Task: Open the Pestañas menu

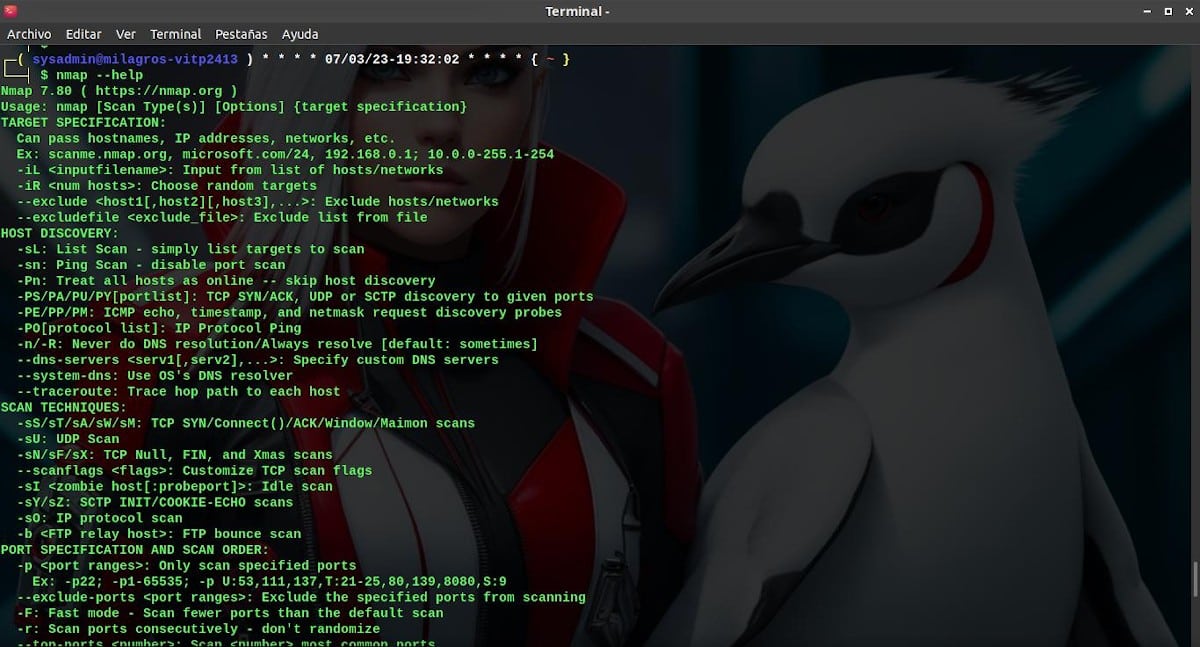Action: tap(241, 34)
